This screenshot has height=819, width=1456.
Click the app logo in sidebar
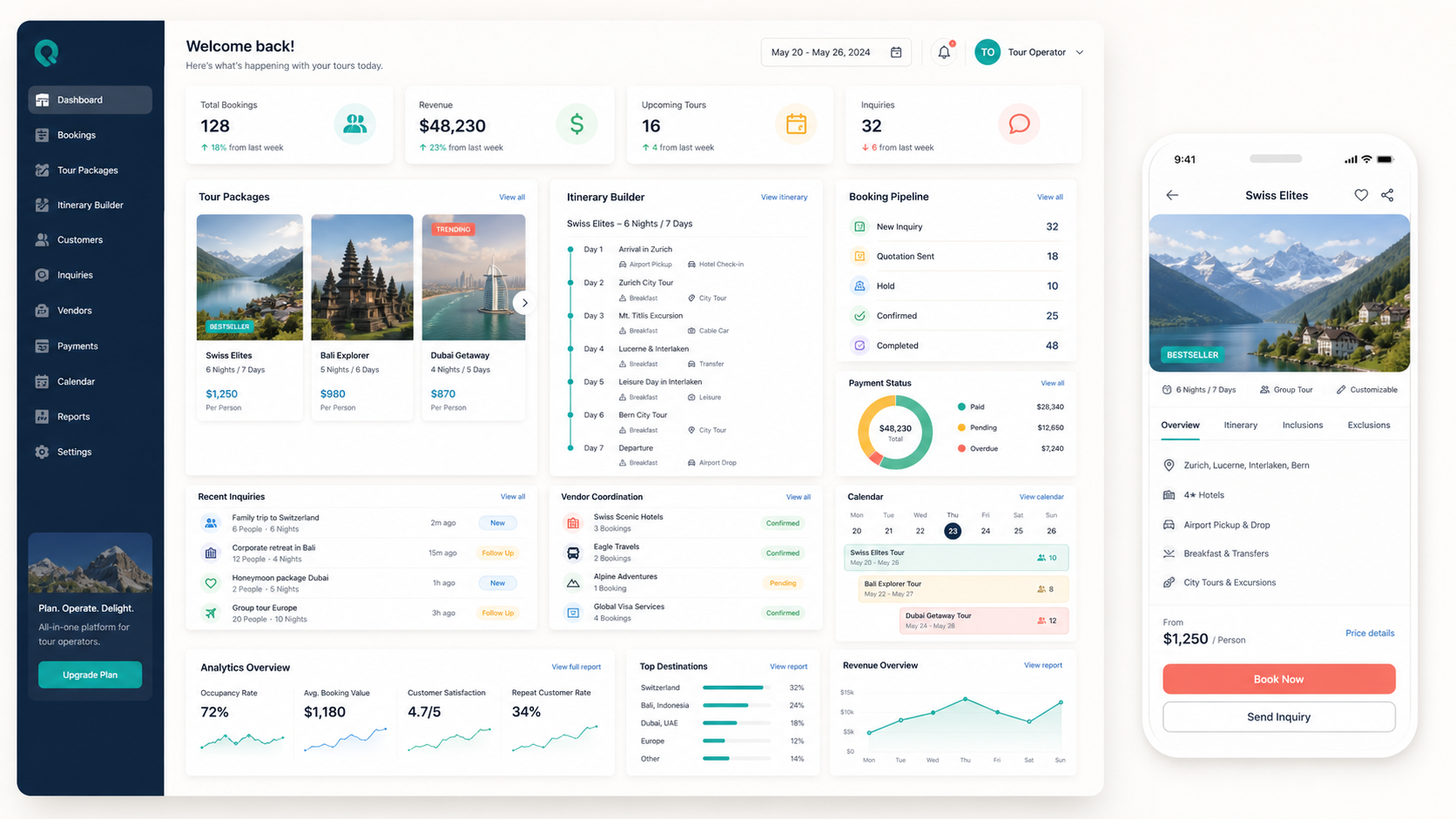[x=46, y=53]
